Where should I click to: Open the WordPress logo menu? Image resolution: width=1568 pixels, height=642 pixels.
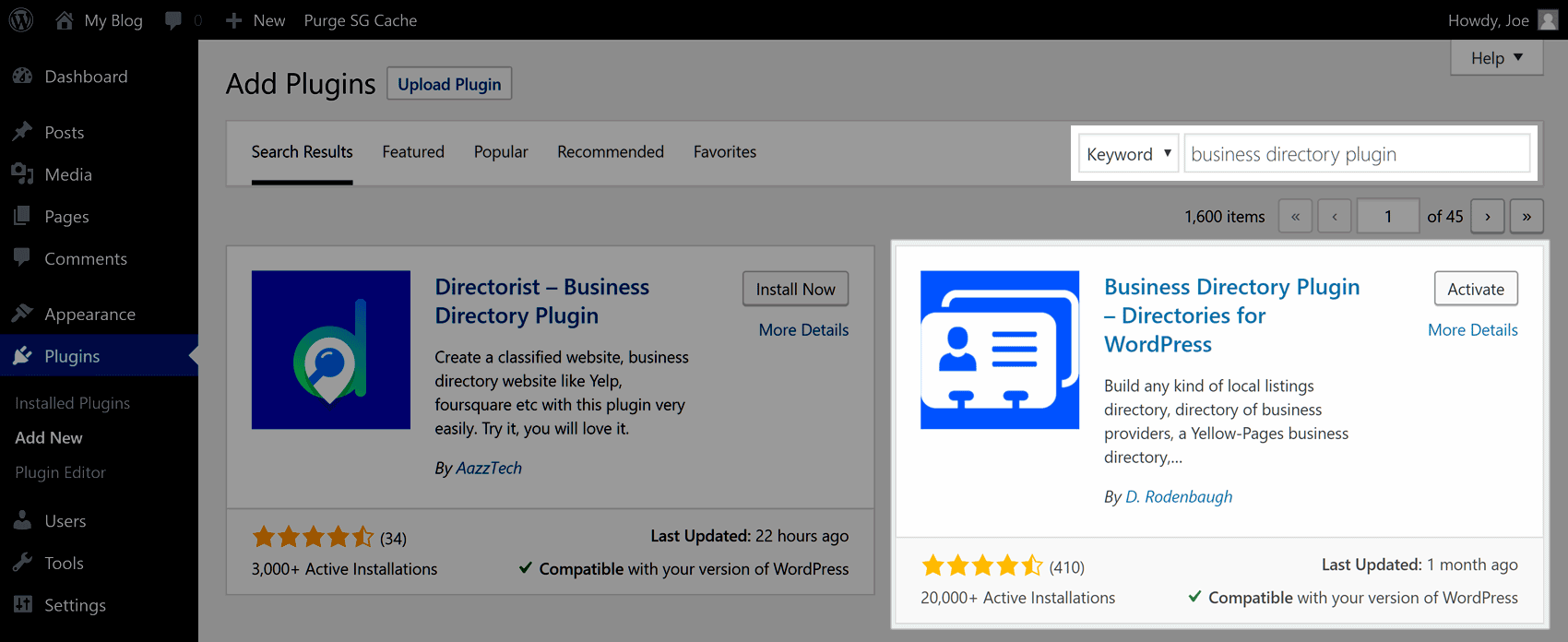point(21,19)
